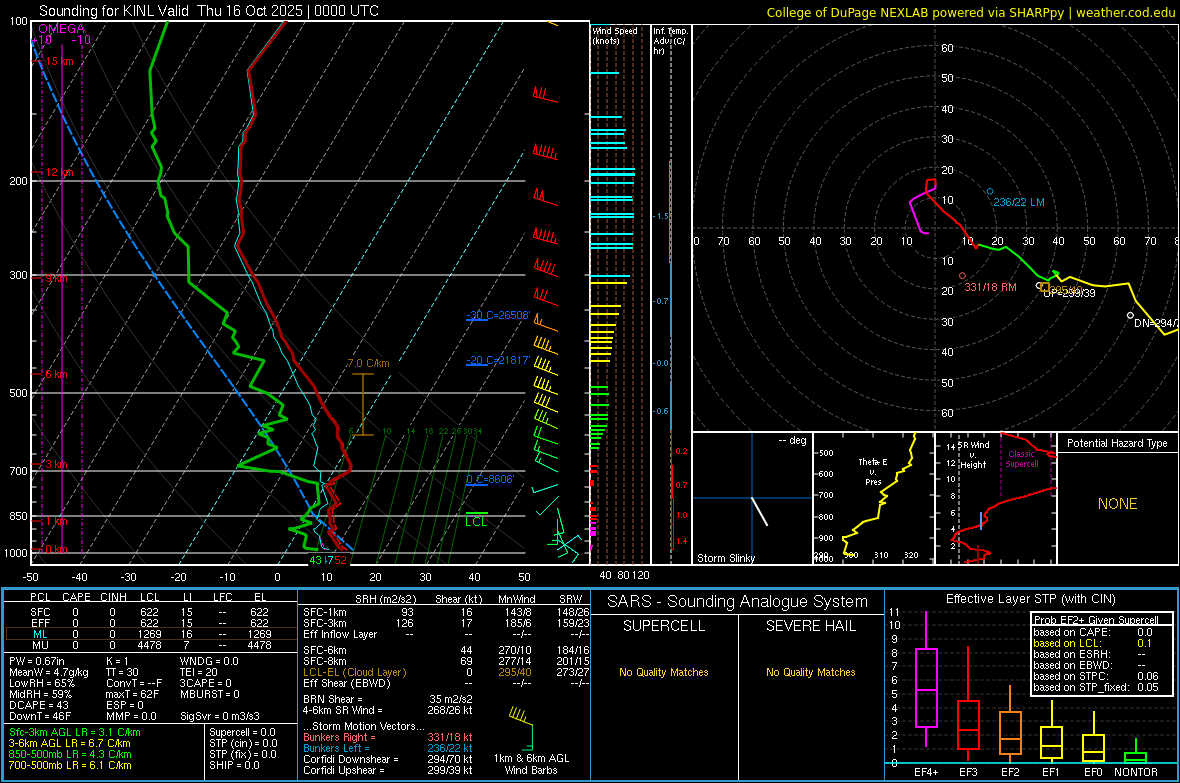Click the Theta-E v. Pres label
Screen dimensions: 1180x783
873,471
